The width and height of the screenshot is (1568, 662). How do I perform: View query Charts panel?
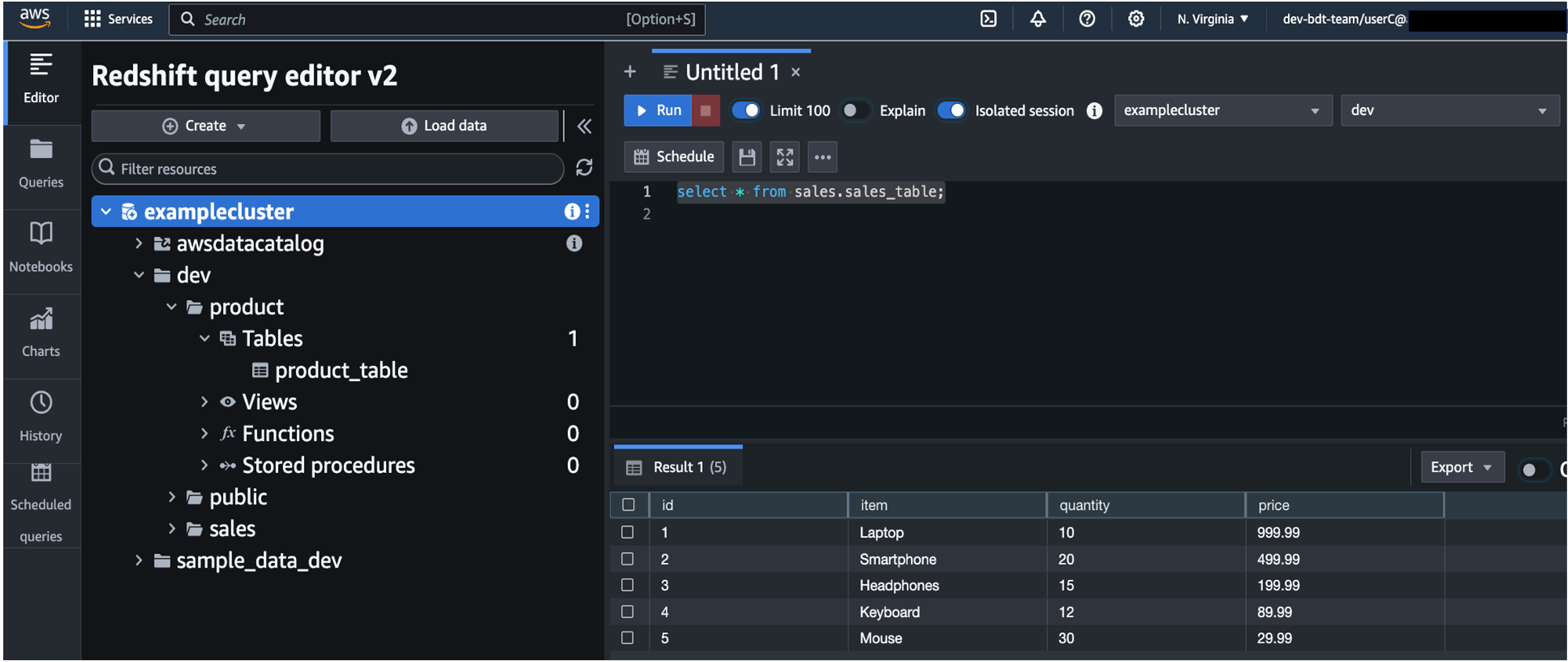tap(40, 332)
